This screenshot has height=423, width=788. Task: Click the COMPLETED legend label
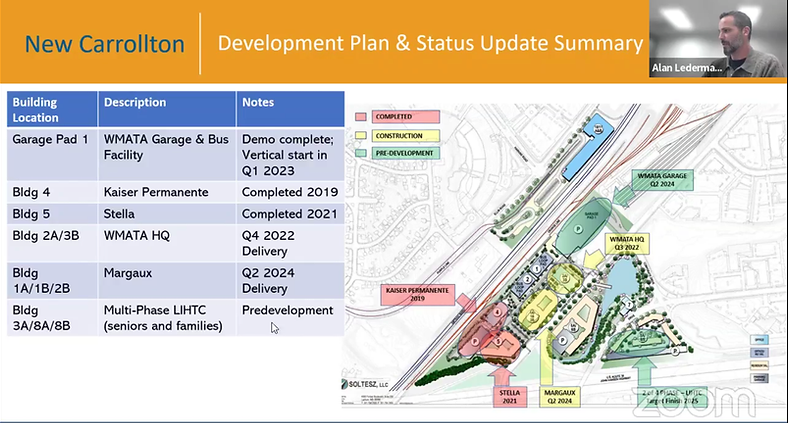[x=406, y=117]
